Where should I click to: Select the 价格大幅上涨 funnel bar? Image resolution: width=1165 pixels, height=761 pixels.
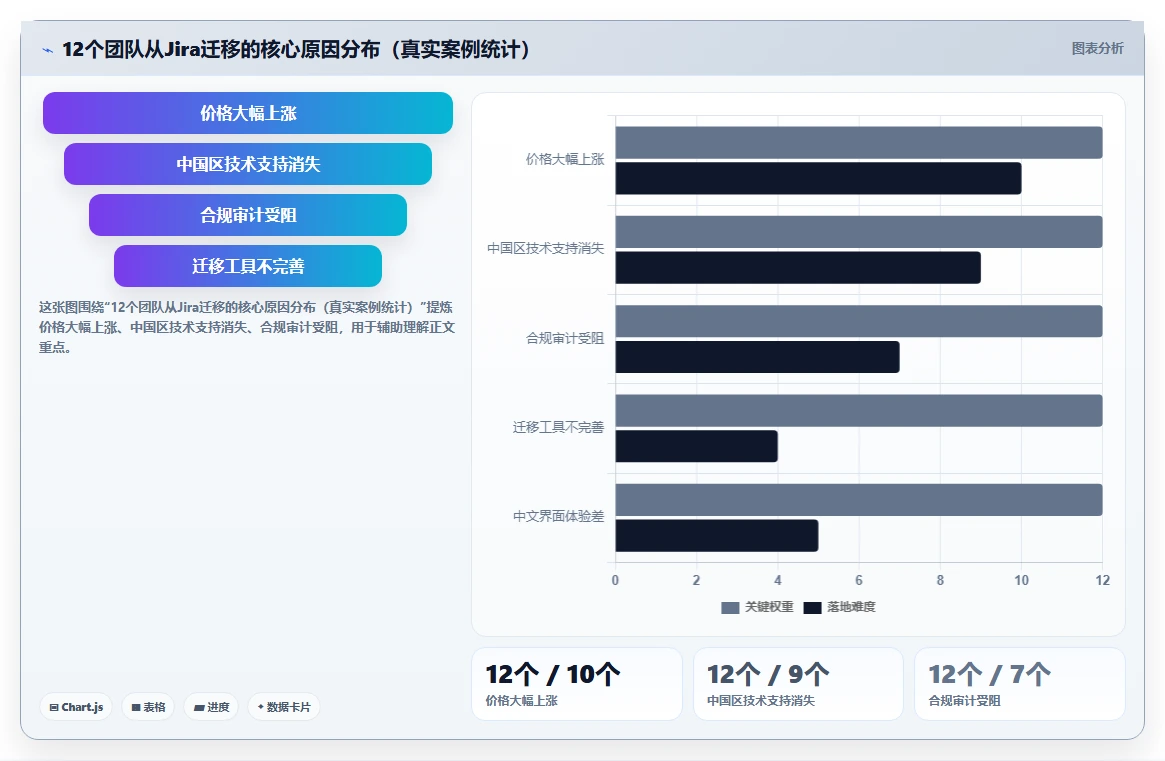click(x=247, y=113)
